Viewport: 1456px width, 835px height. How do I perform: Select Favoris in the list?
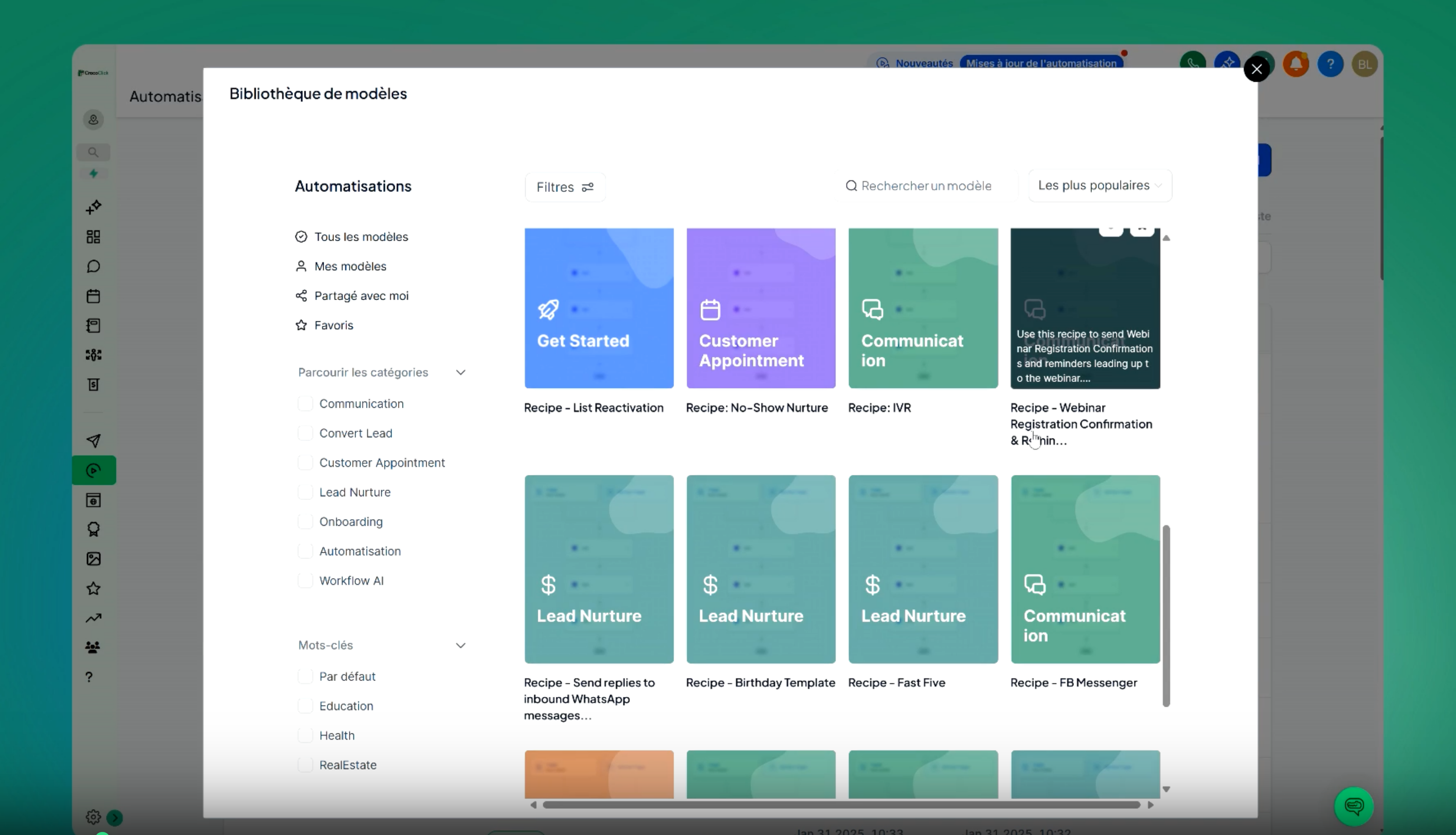[x=324, y=325]
